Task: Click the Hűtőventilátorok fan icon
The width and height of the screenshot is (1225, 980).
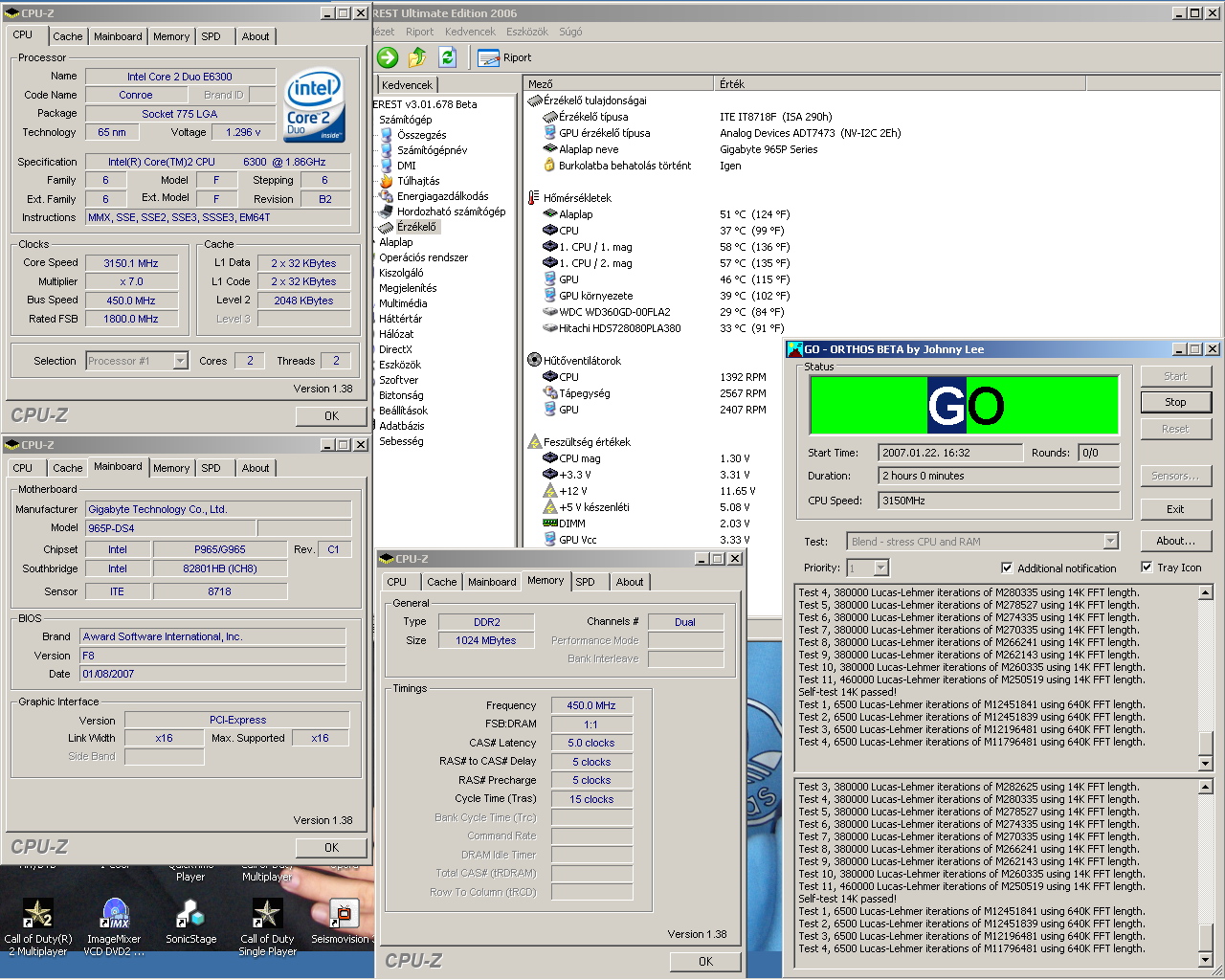Action: pos(534,361)
